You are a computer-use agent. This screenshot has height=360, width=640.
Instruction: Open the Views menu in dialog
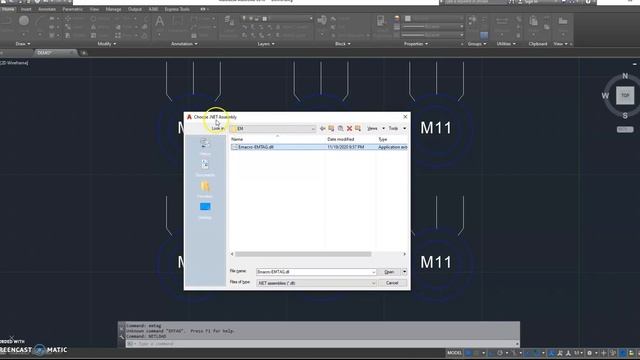pyautogui.click(x=376, y=129)
